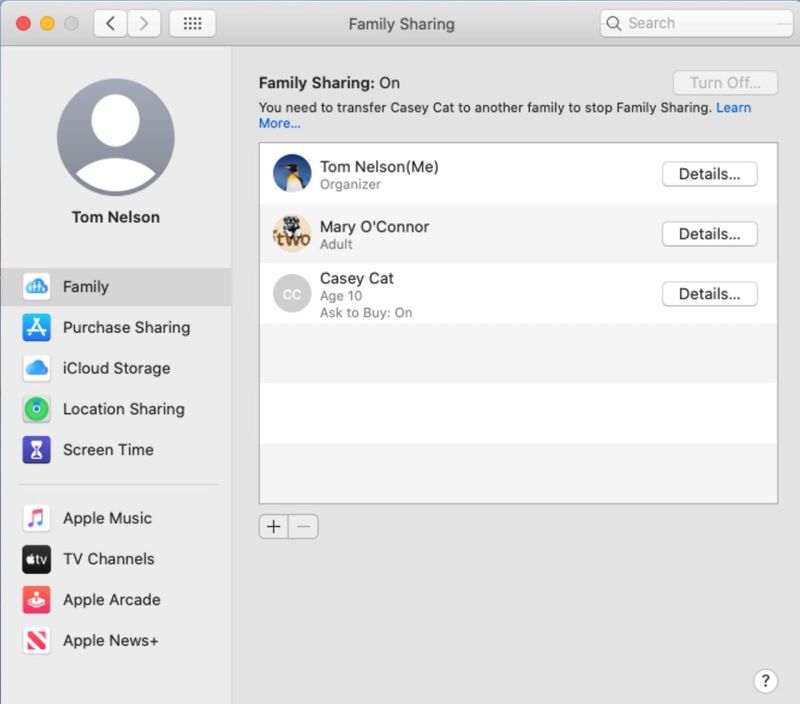Image resolution: width=800 pixels, height=704 pixels.
Task: Close the window with the red button
Action: (23, 23)
